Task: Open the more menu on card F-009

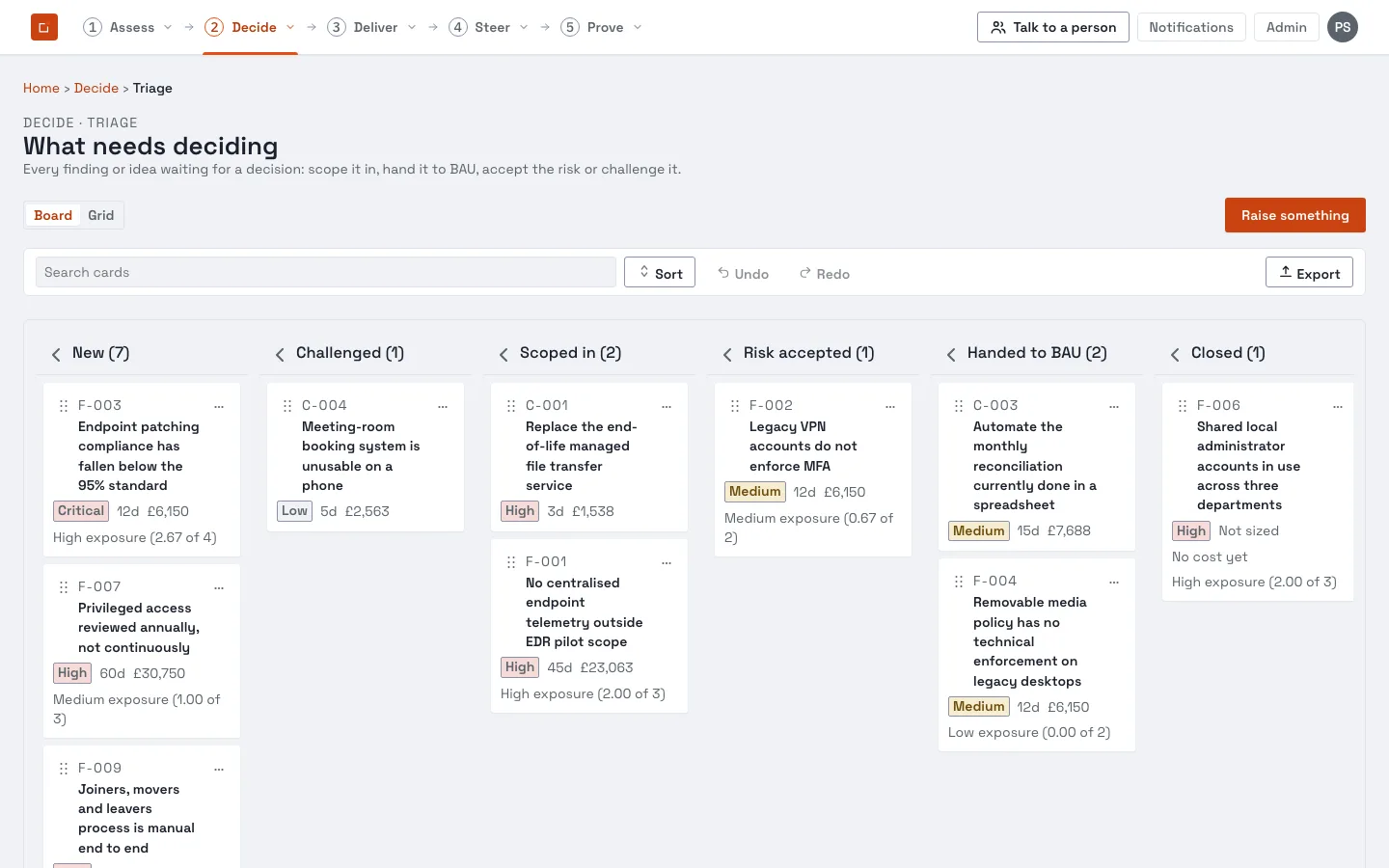Action: tap(219, 769)
